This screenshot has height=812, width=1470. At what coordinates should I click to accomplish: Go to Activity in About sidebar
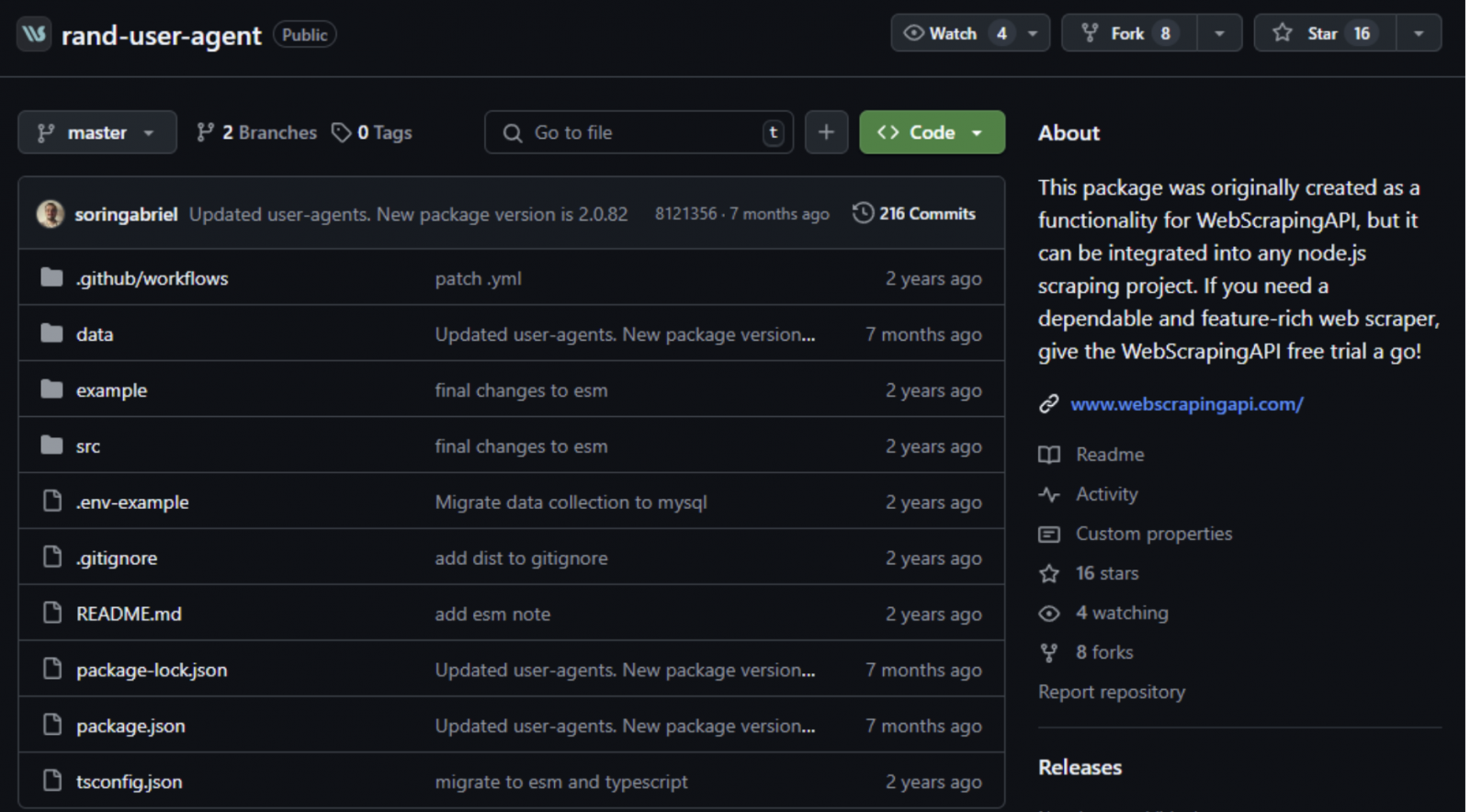1107,494
